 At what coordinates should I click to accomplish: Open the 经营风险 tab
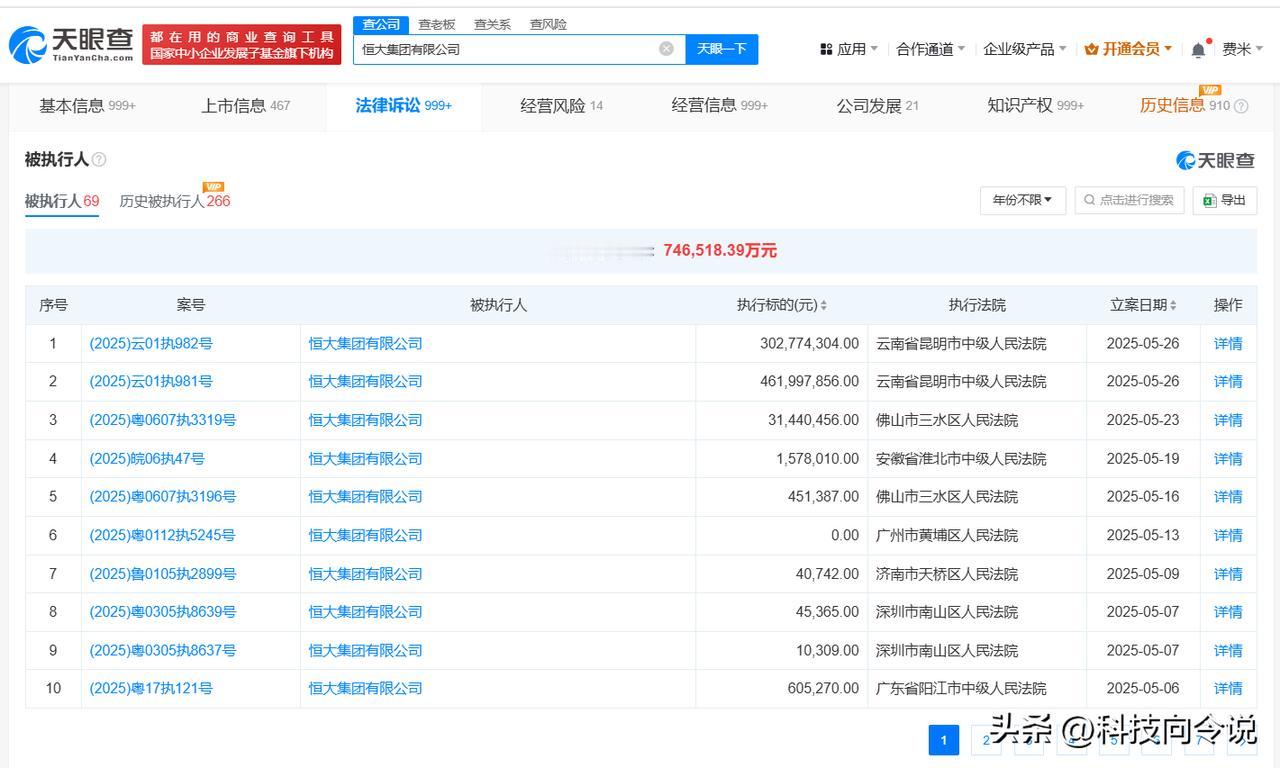tap(562, 106)
